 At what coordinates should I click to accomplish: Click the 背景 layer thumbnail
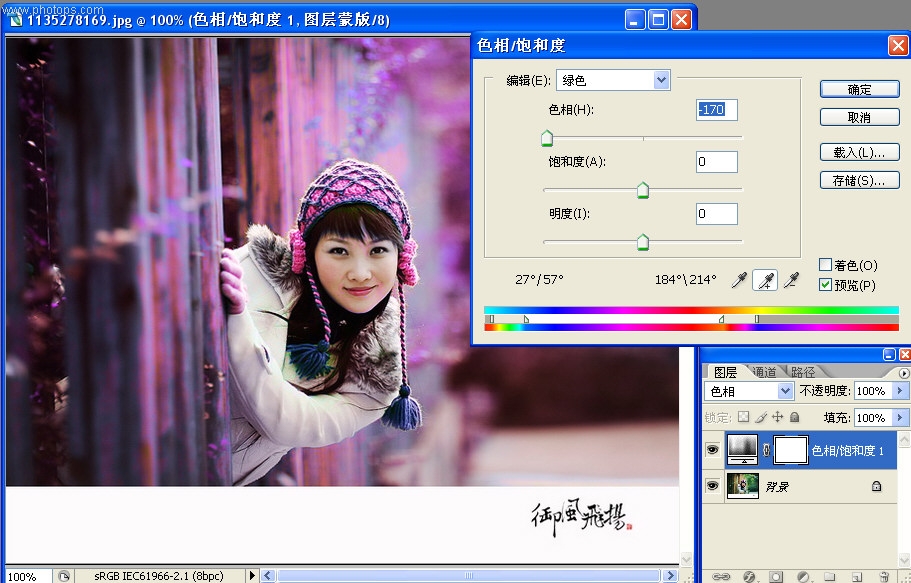tap(742, 487)
